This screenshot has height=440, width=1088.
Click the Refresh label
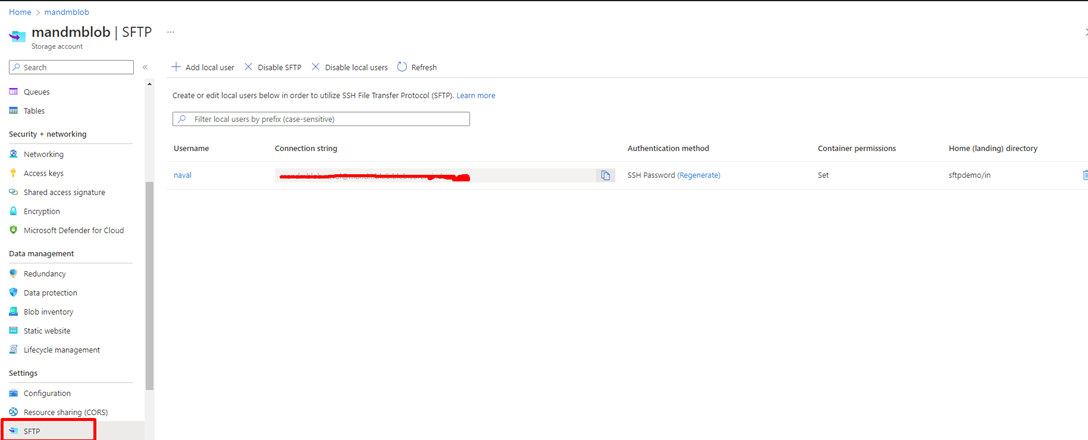[424, 67]
